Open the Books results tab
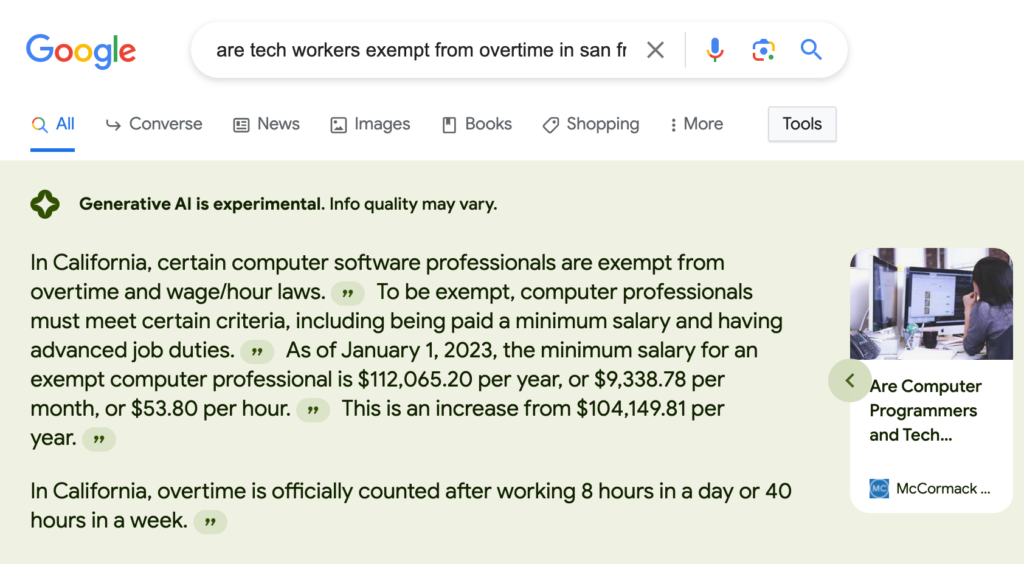The height and width of the screenshot is (564, 1024). (477, 124)
